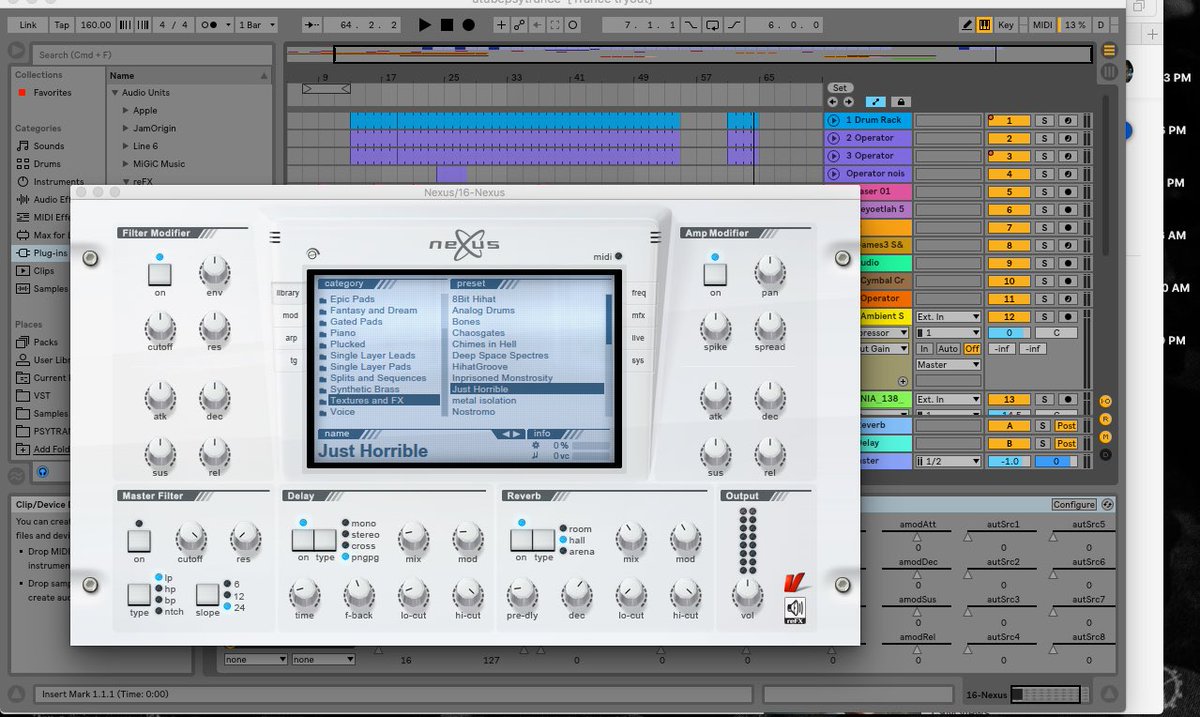Viewport: 1200px width, 717px height.
Task: Toggle Filter Modifier on button
Action: coord(160,274)
